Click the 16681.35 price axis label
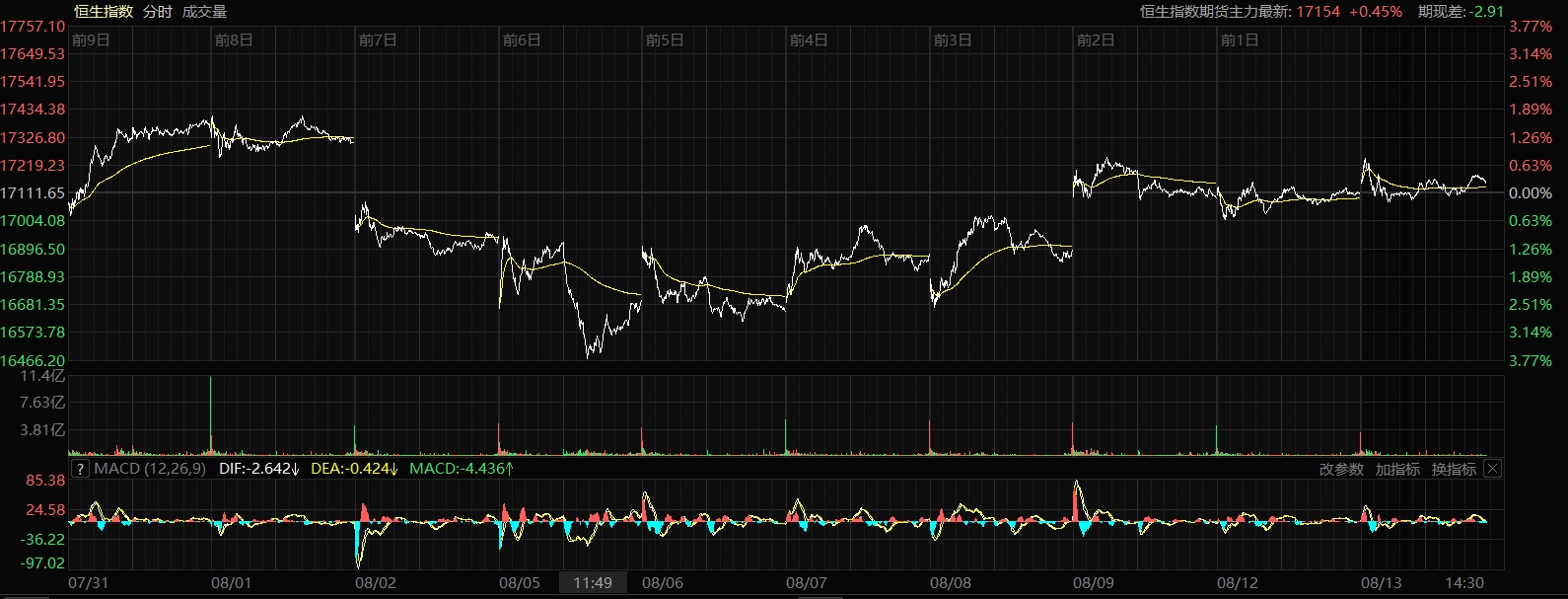The width and height of the screenshot is (1568, 599). (x=33, y=305)
